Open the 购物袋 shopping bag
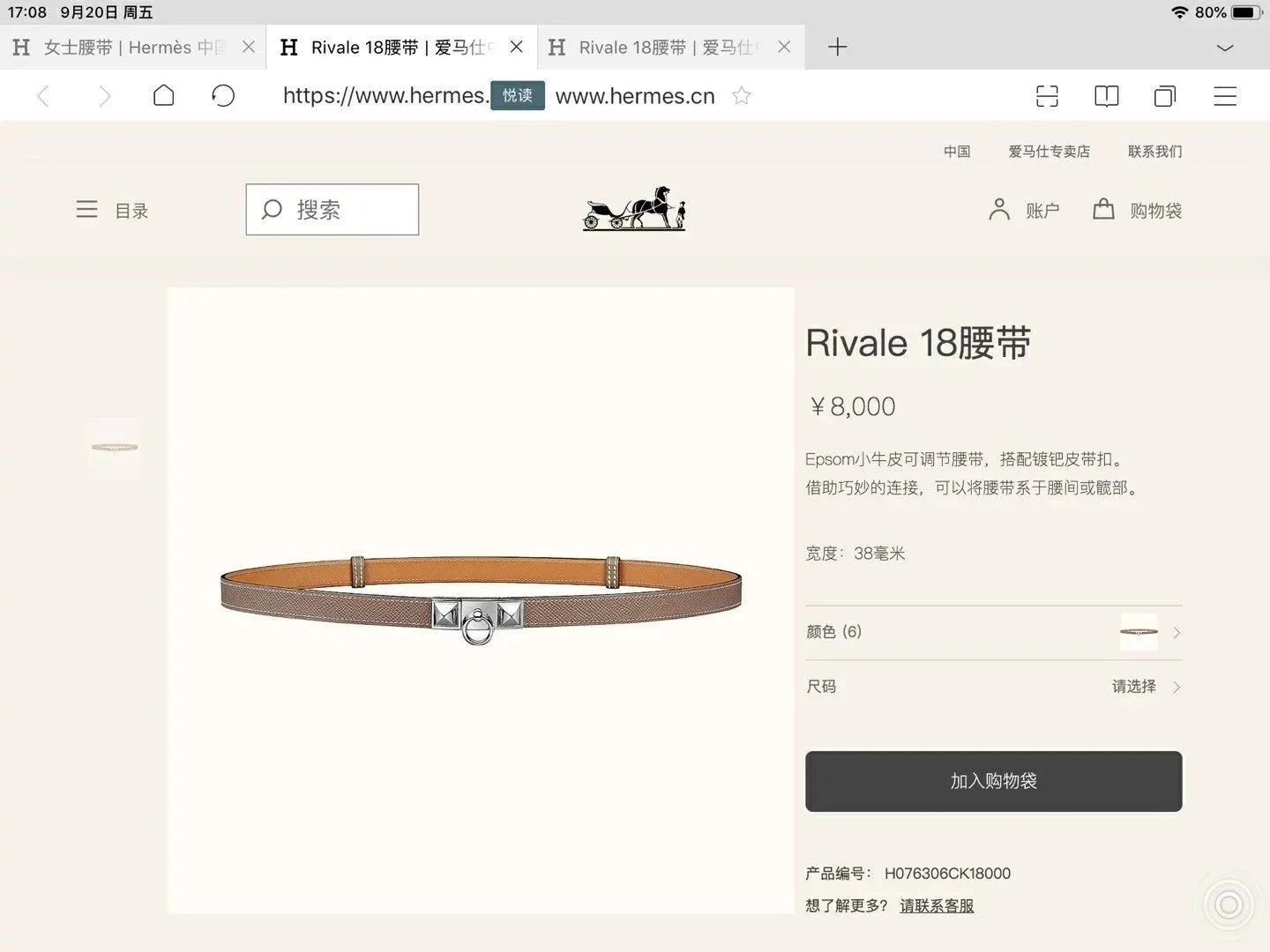This screenshot has width=1270, height=952. pyautogui.click(x=1138, y=210)
